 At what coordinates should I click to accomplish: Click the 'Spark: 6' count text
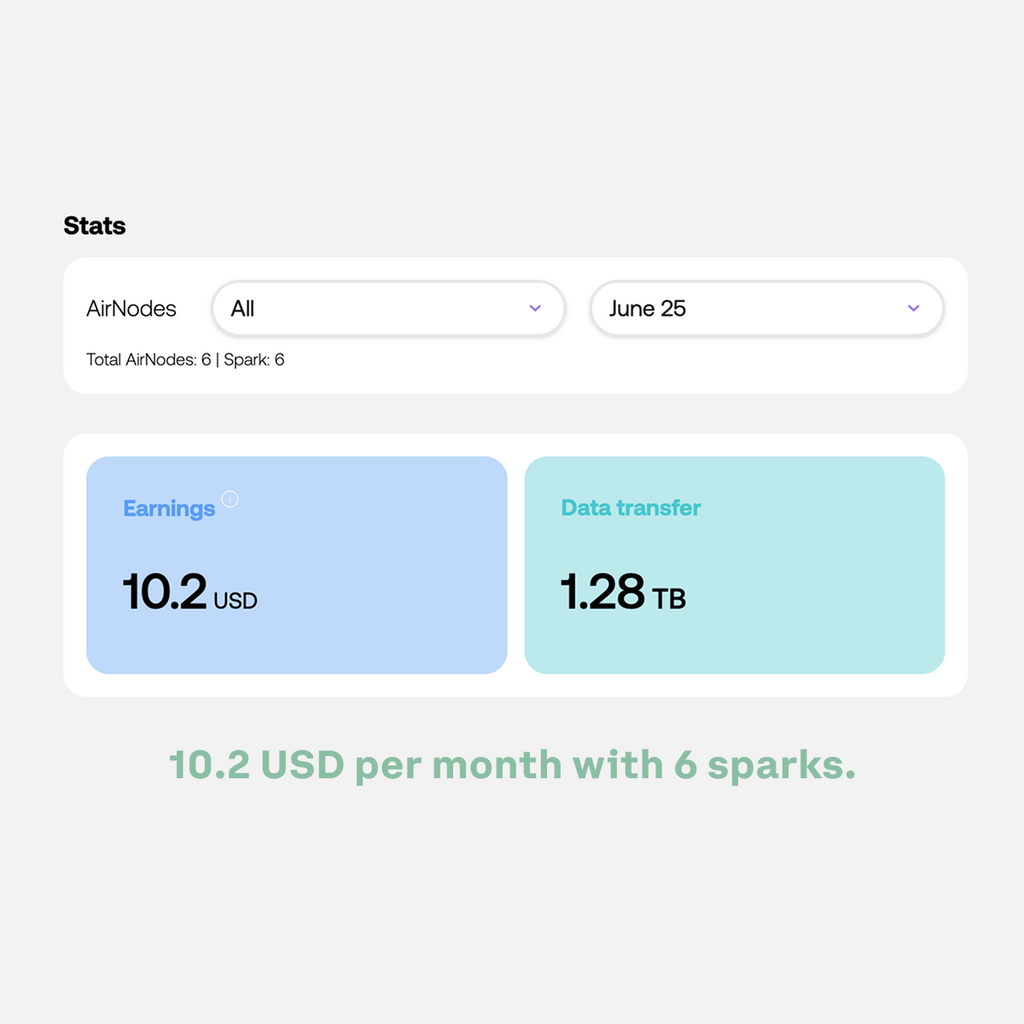(x=254, y=360)
